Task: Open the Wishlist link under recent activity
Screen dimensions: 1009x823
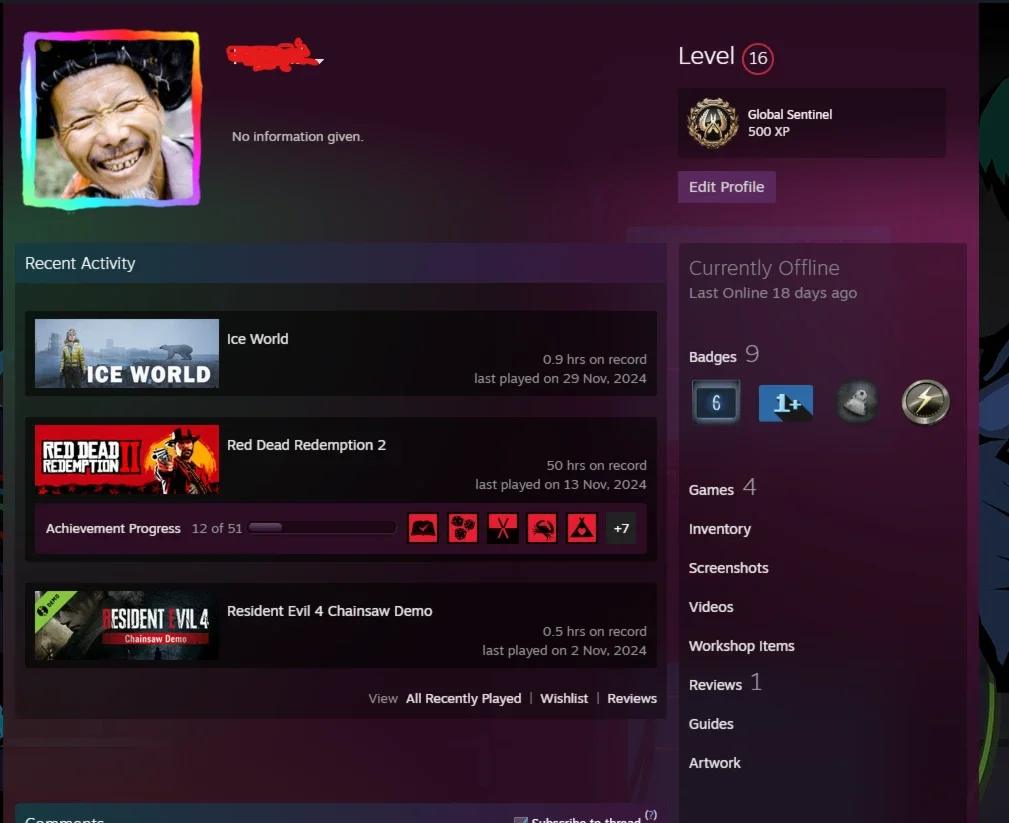Action: pyautogui.click(x=564, y=699)
